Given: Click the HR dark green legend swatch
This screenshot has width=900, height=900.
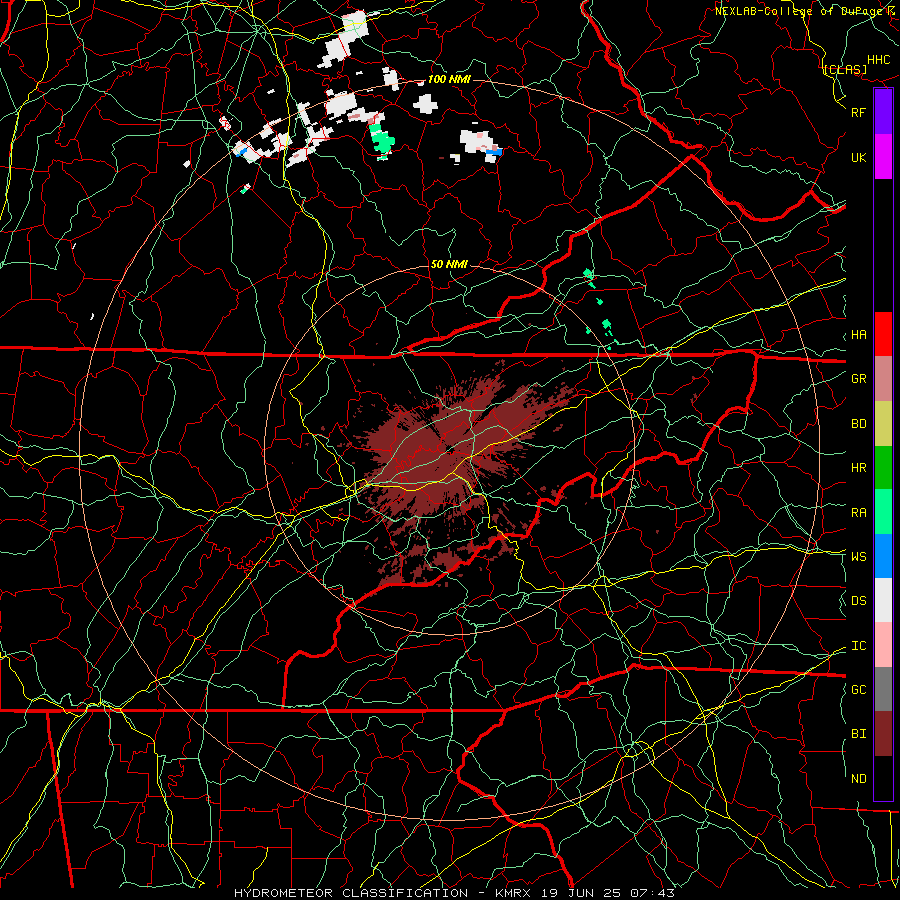Looking at the screenshot, I should [x=883, y=467].
